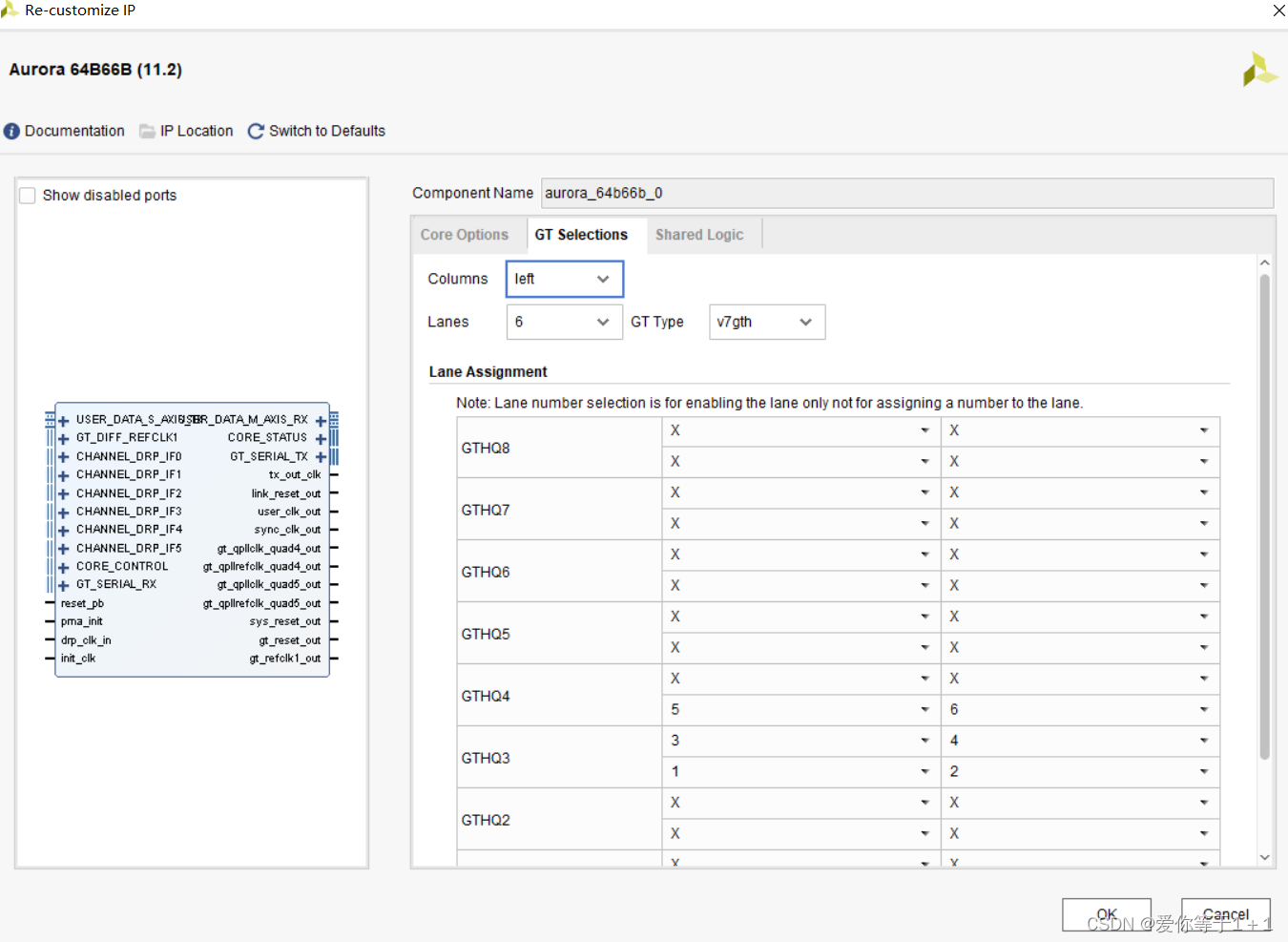Open GTHQ8 top-left lane dropdown
This screenshot has width=1288, height=942.
point(800,431)
